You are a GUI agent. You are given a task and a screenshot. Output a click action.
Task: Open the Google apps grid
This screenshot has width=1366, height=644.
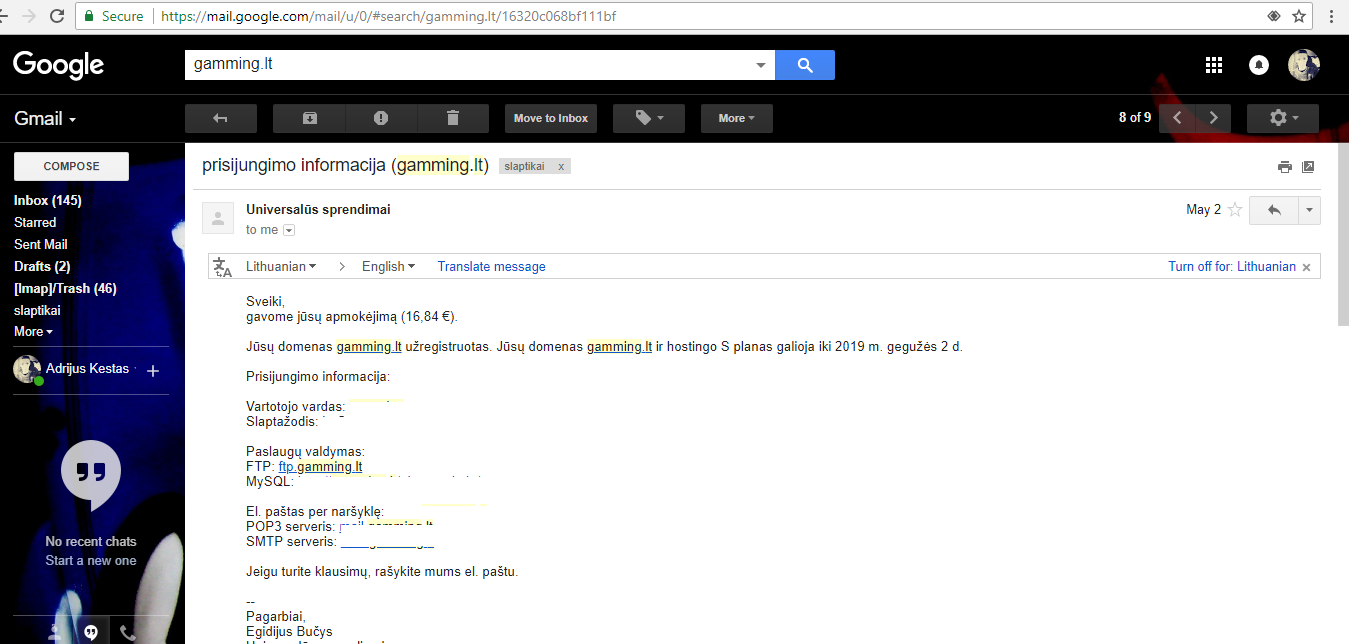pyautogui.click(x=1214, y=66)
